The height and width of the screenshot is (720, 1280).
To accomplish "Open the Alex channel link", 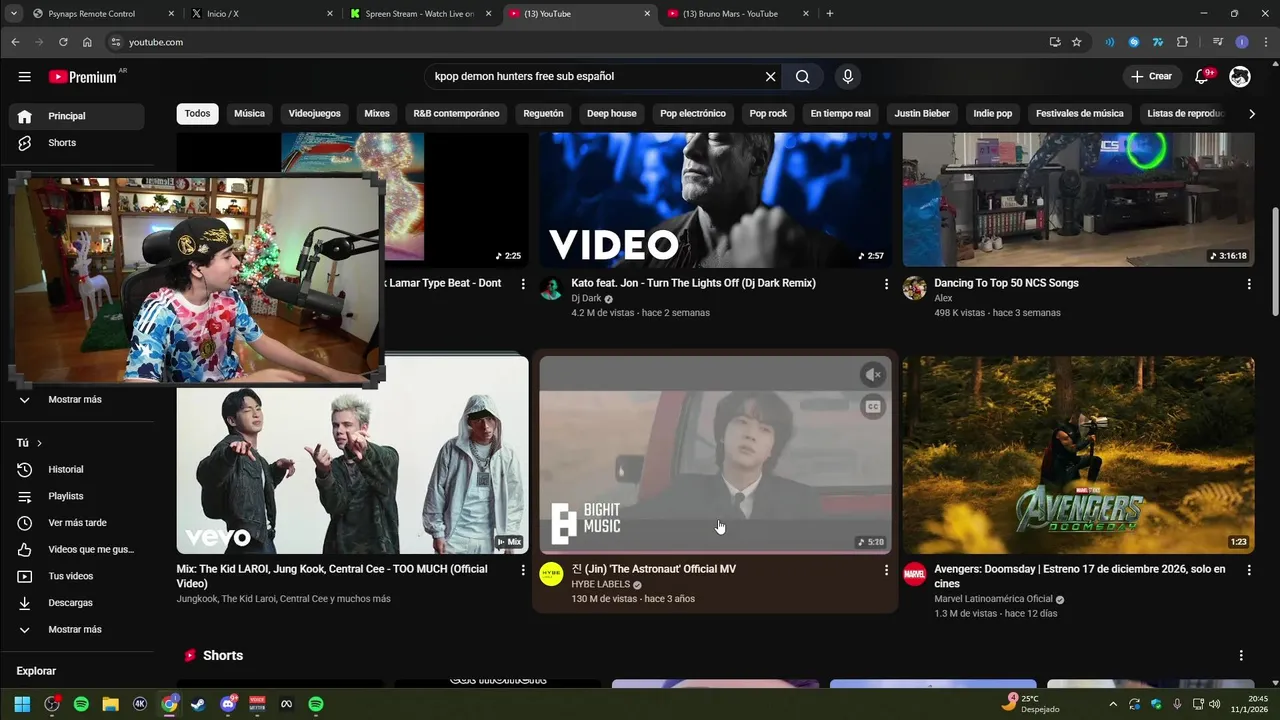I will coord(943,298).
